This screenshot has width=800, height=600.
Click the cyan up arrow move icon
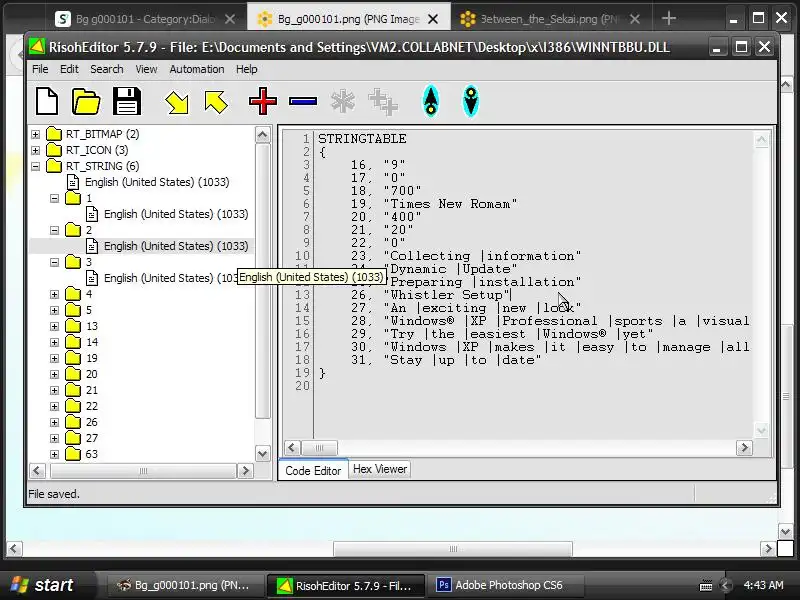tap(431, 101)
